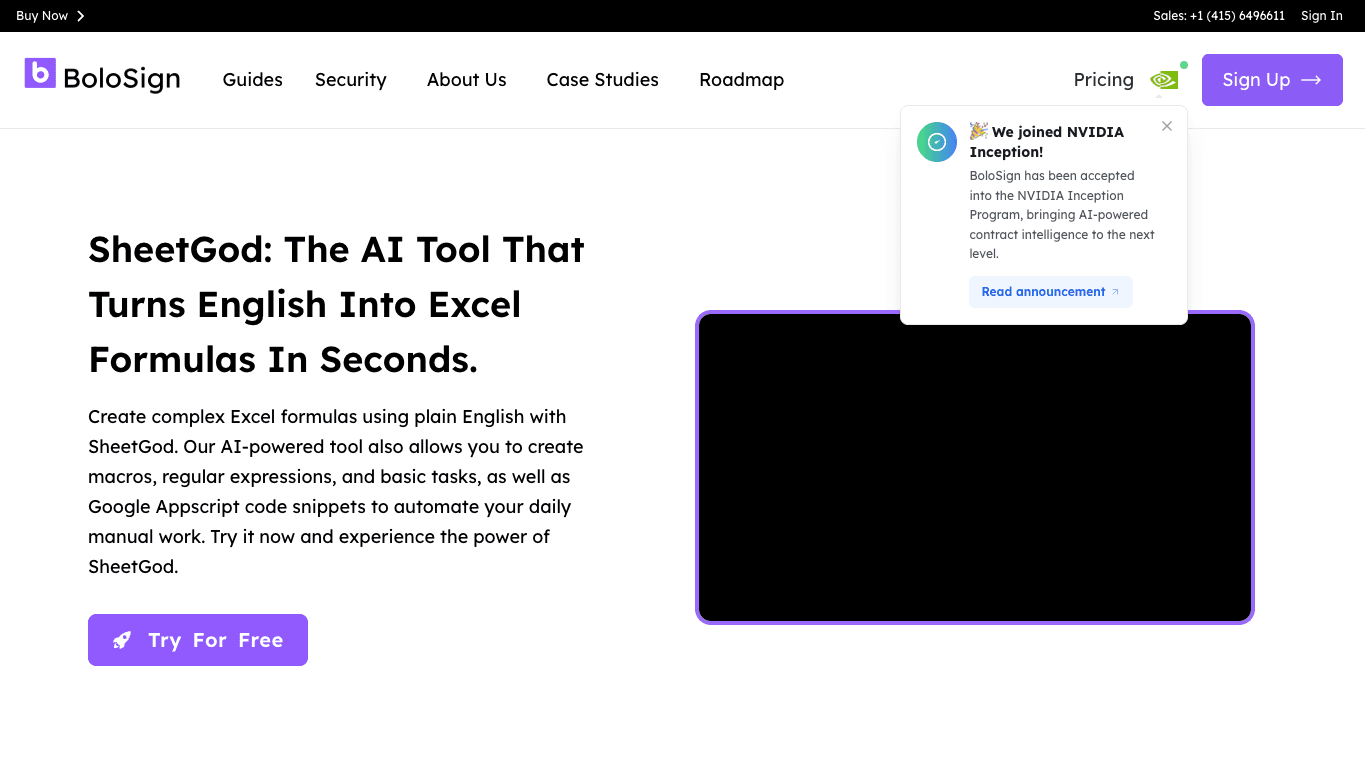Click the green circular badge icon in popup
Viewport: 1365px width, 768px height.
pos(937,142)
